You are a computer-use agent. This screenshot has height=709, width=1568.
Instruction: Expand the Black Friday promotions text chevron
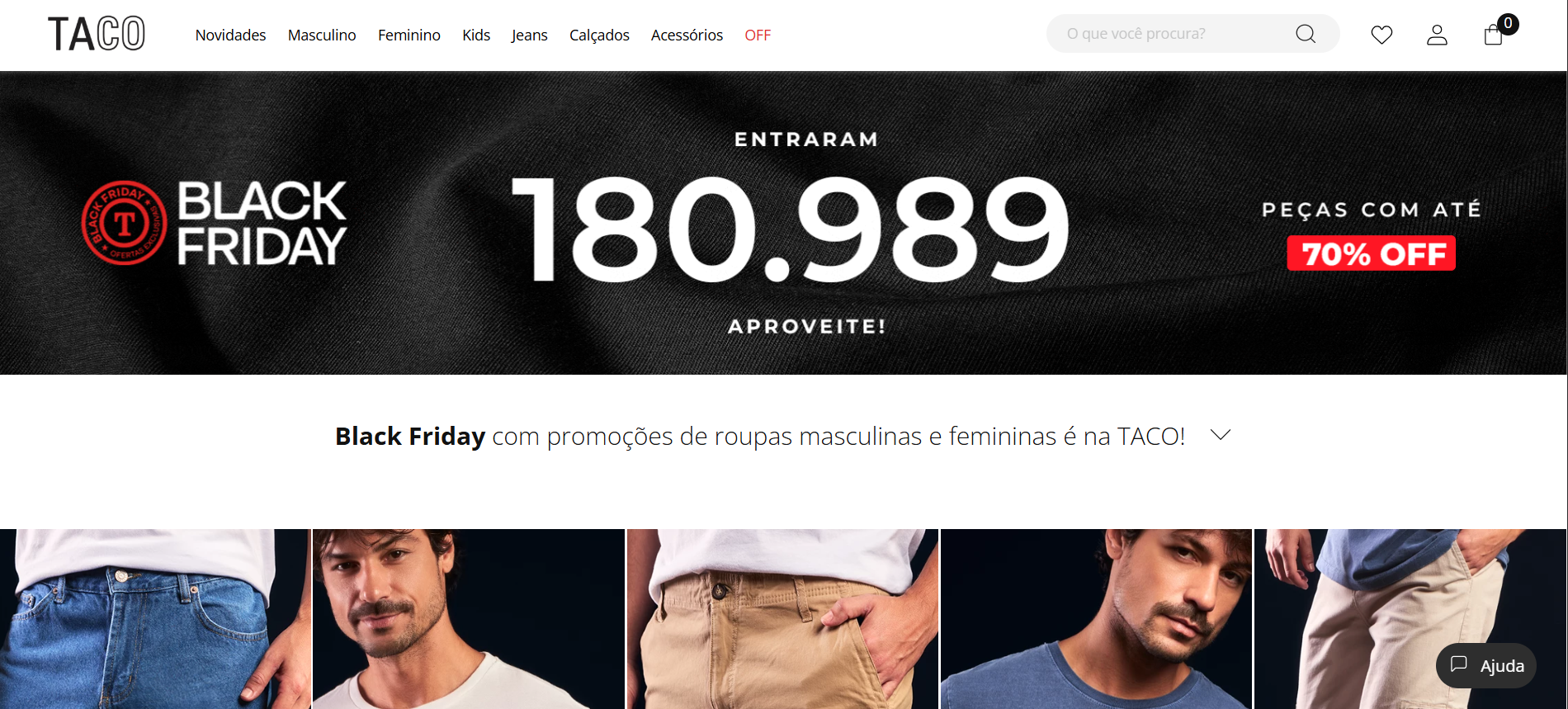(x=1221, y=435)
